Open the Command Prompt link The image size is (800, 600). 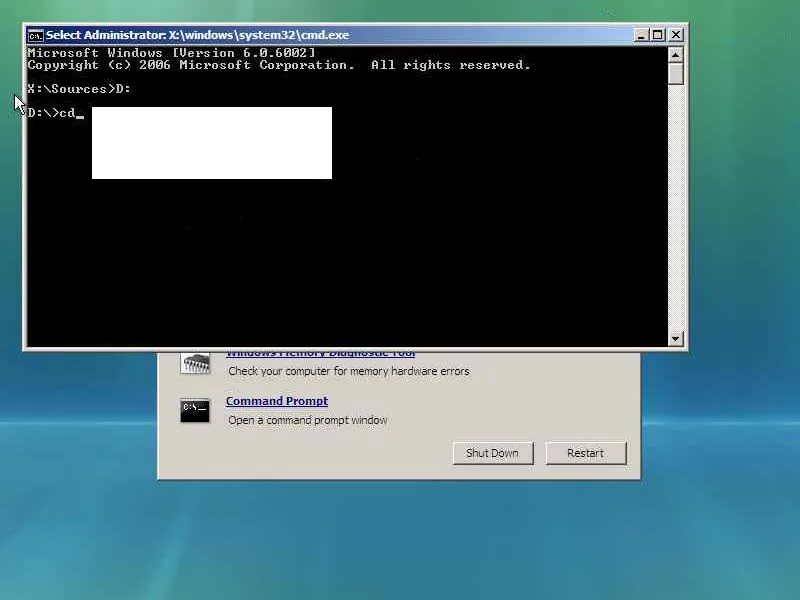277,401
